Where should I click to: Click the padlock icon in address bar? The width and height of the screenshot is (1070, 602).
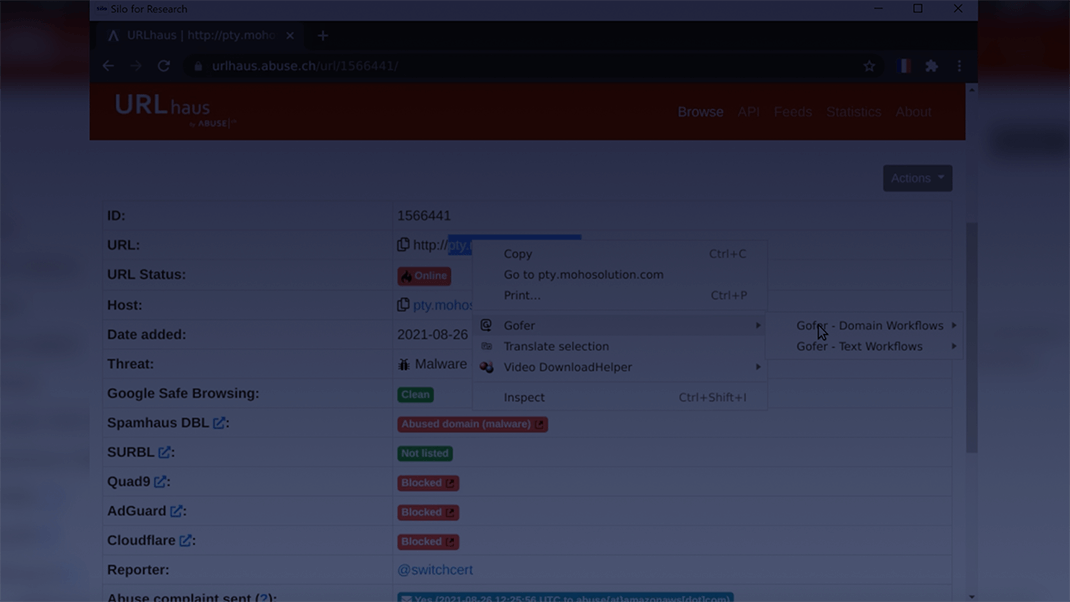[199, 66]
